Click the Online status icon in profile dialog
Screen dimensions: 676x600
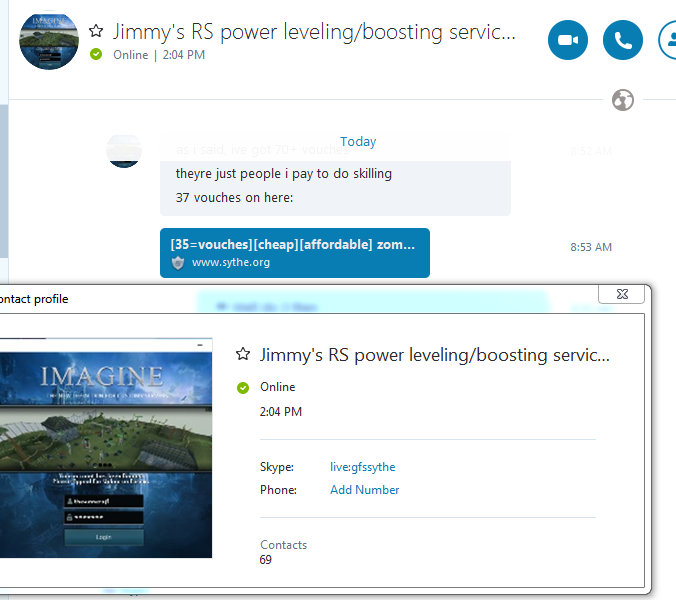243,388
